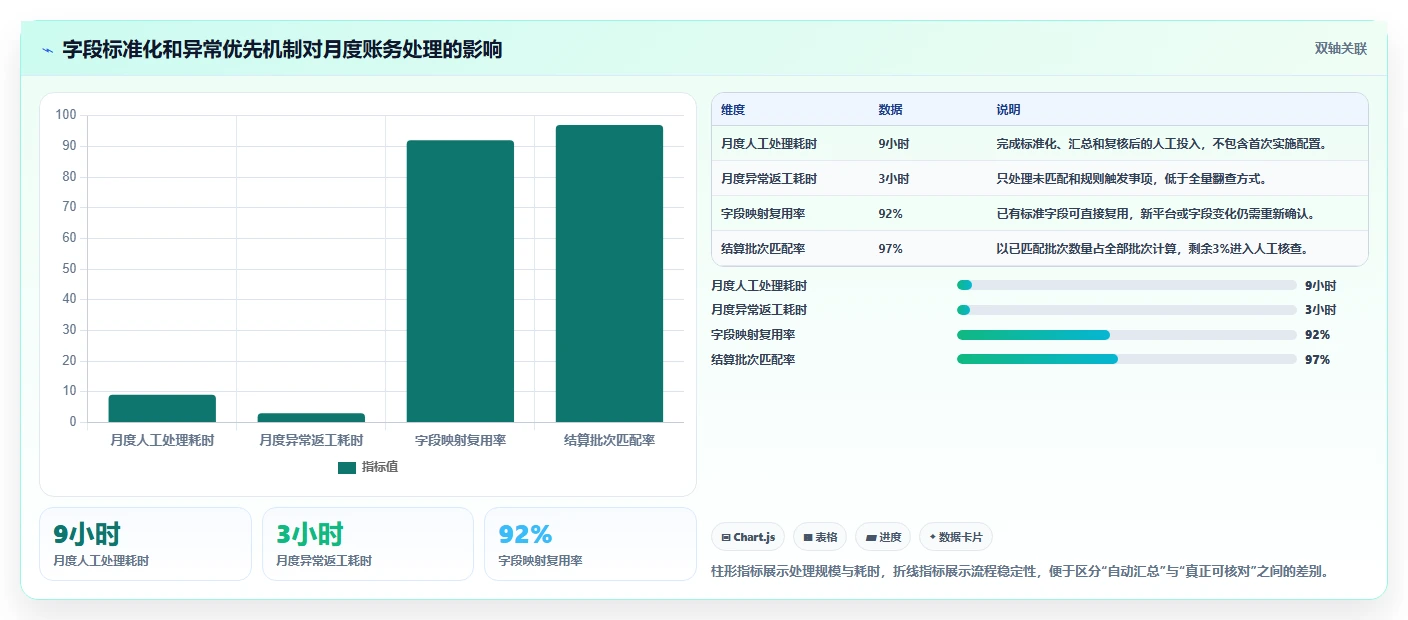Image resolution: width=1408 pixels, height=620 pixels.
Task: Click the 月度异常返工耗时 table row name
Action: [x=769, y=179]
